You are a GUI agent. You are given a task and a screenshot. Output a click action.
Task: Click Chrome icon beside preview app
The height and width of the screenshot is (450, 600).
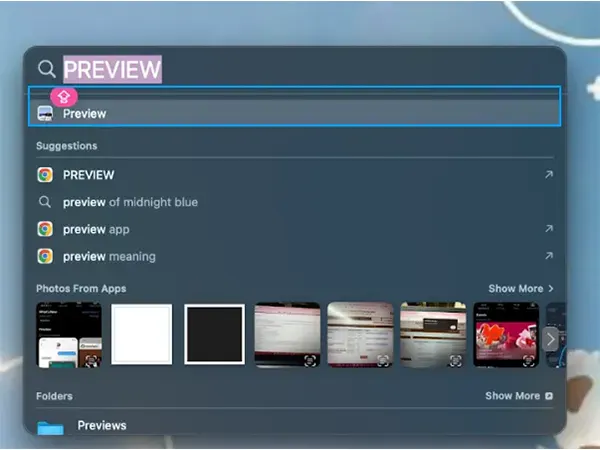[x=45, y=229]
